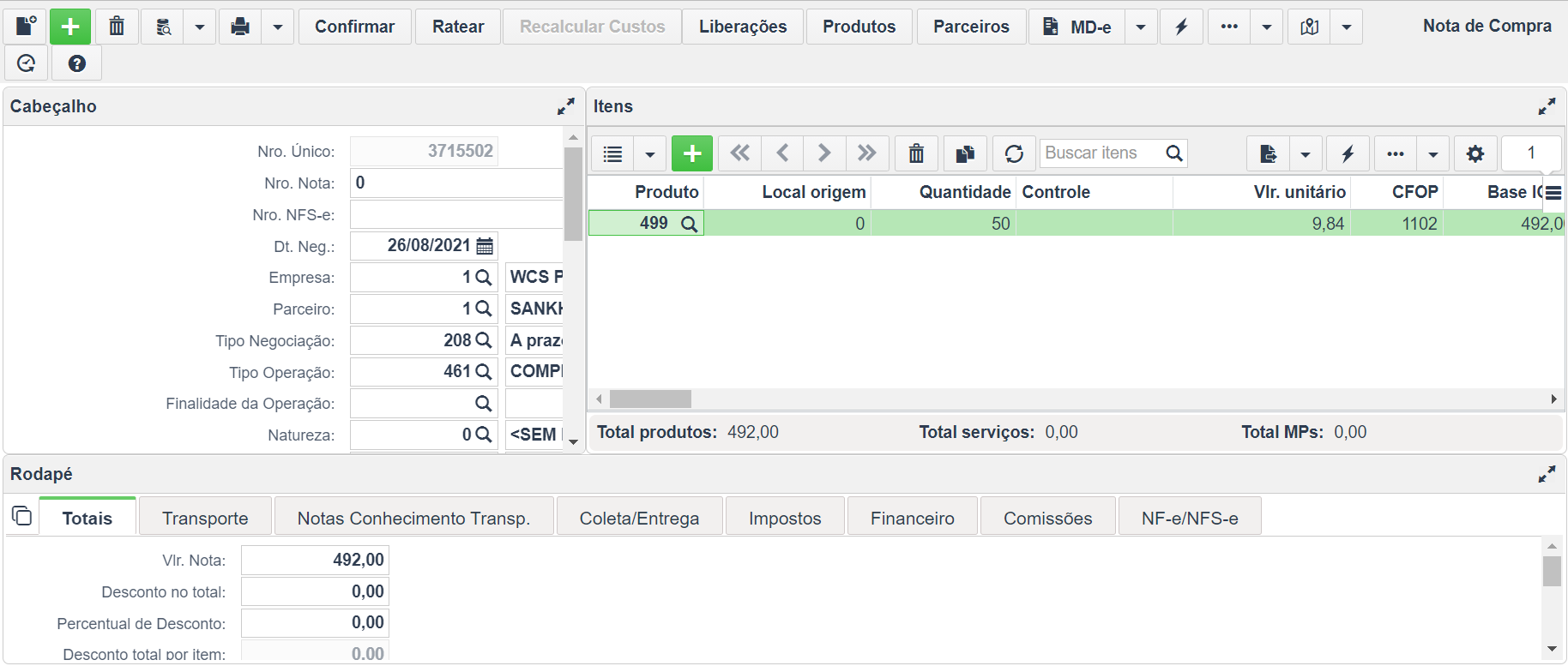Screen dimensions: 1568x666
Task: Go to previous item arrow
Action: click(782, 153)
